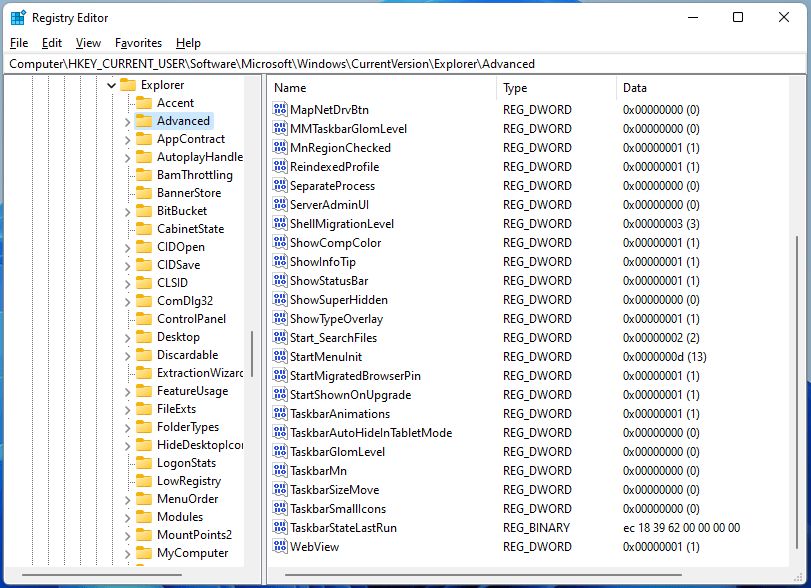811x588 pixels.
Task: Open the Edit menu
Action: 52,43
